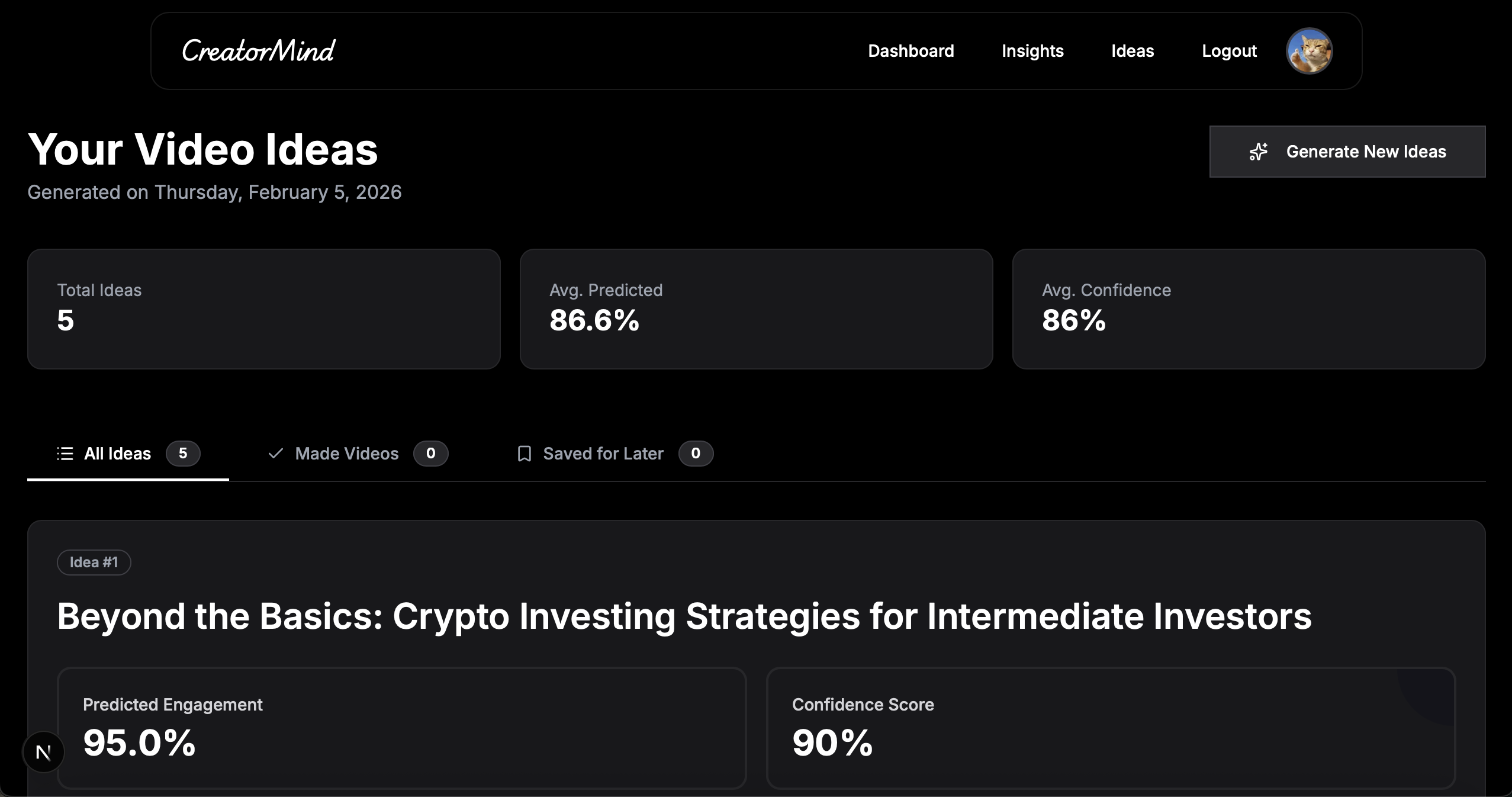
Task: Click the bookmark icon beside Saved for Later
Action: click(524, 454)
